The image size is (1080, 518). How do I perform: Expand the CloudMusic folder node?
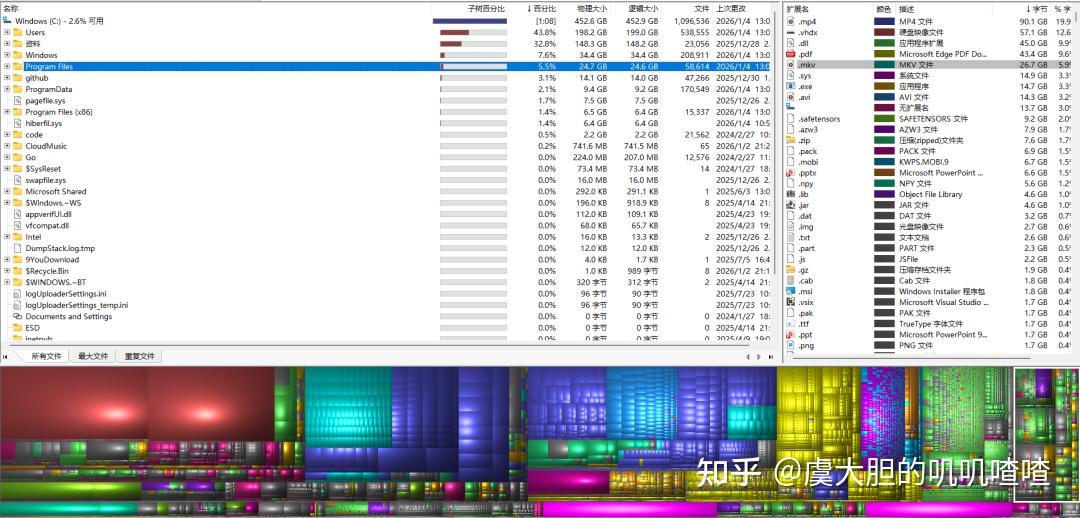pyautogui.click(x=7, y=146)
